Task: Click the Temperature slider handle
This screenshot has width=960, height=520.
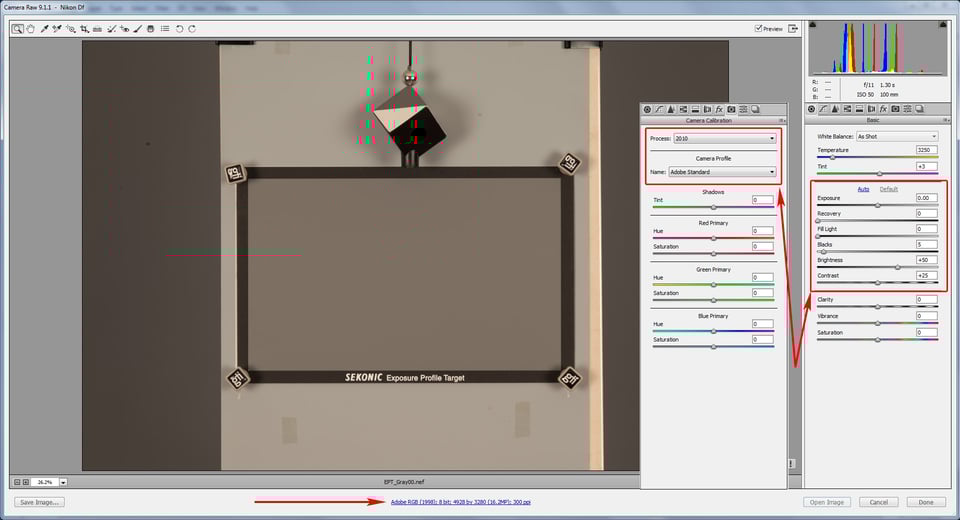Action: point(832,157)
